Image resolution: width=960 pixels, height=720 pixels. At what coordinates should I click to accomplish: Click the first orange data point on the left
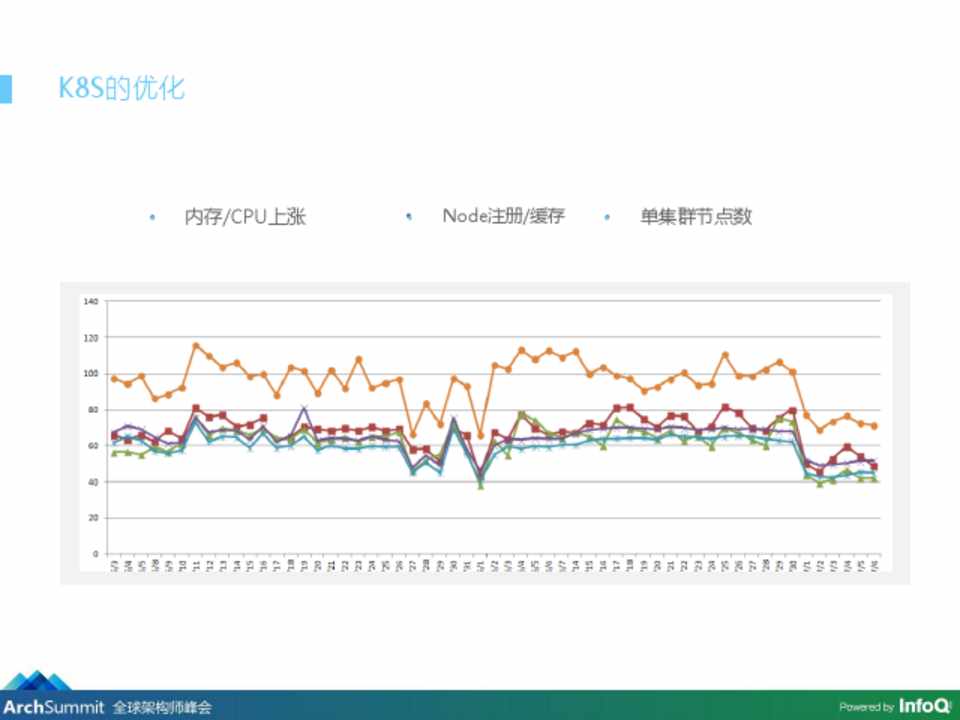(114, 379)
